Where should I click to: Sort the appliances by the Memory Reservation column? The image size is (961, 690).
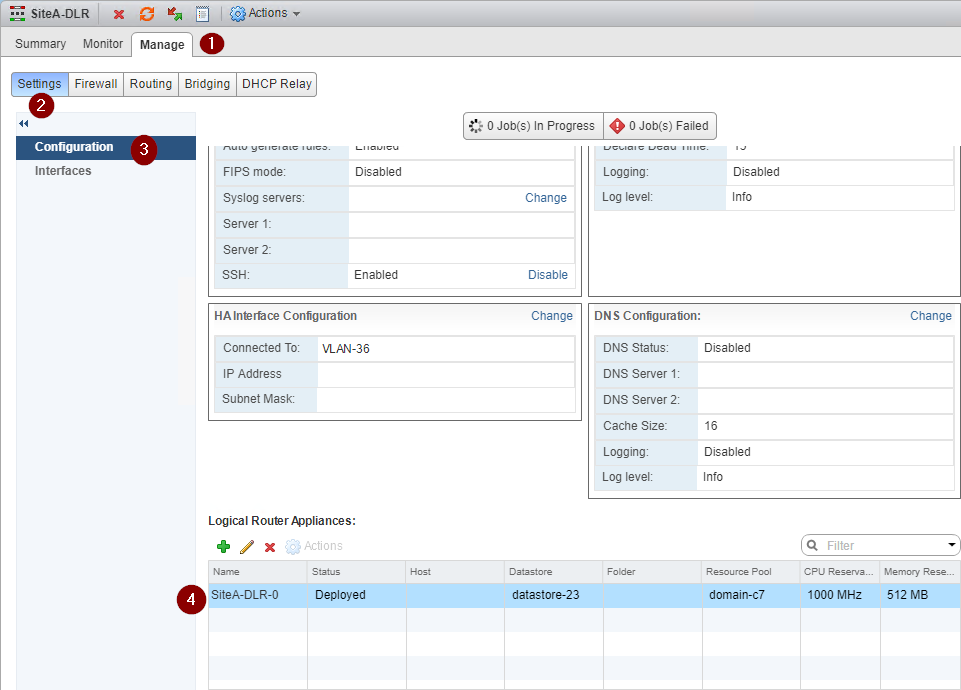click(x=921, y=572)
